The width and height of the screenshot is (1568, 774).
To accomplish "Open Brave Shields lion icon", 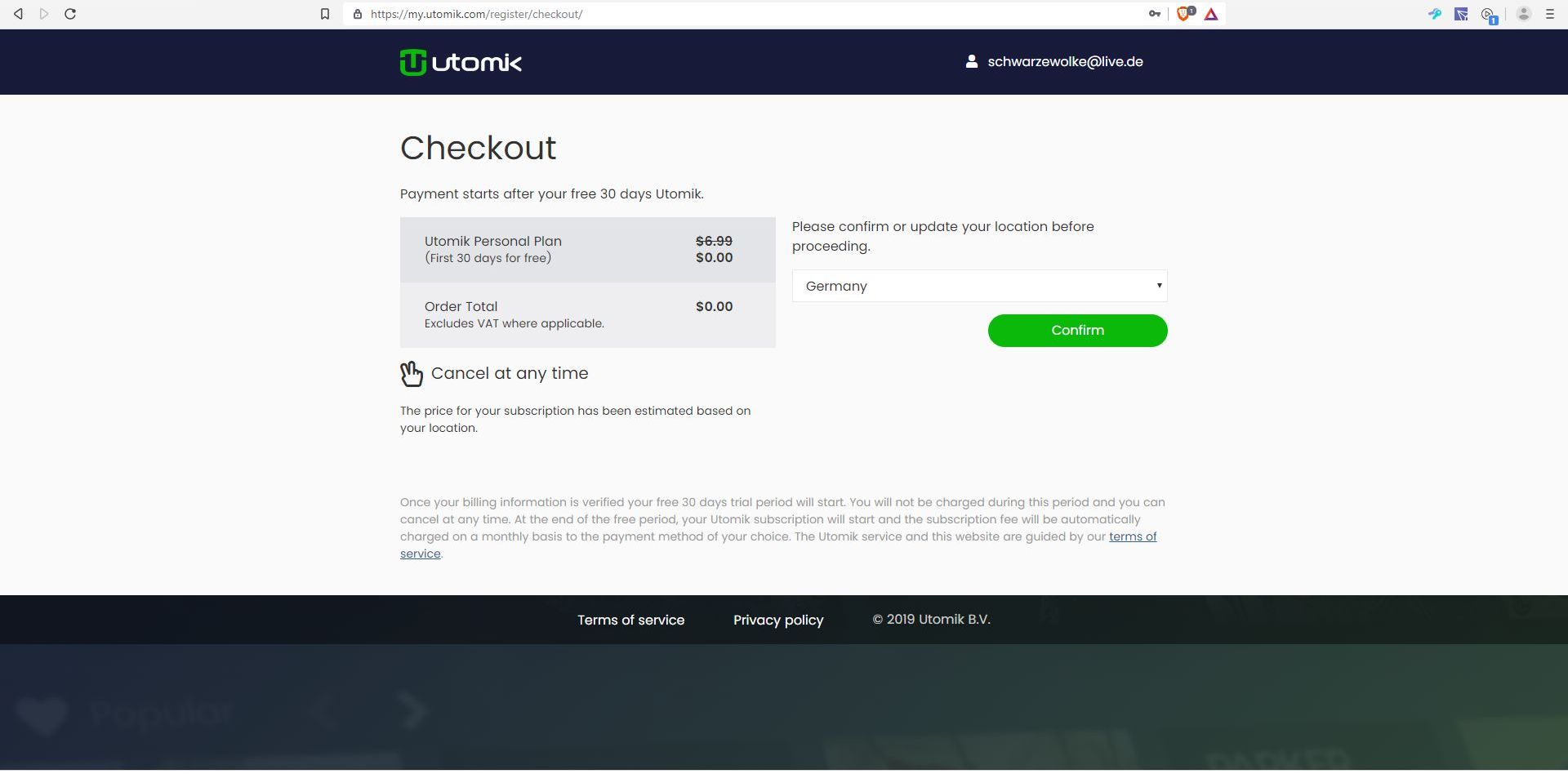I will (1184, 14).
